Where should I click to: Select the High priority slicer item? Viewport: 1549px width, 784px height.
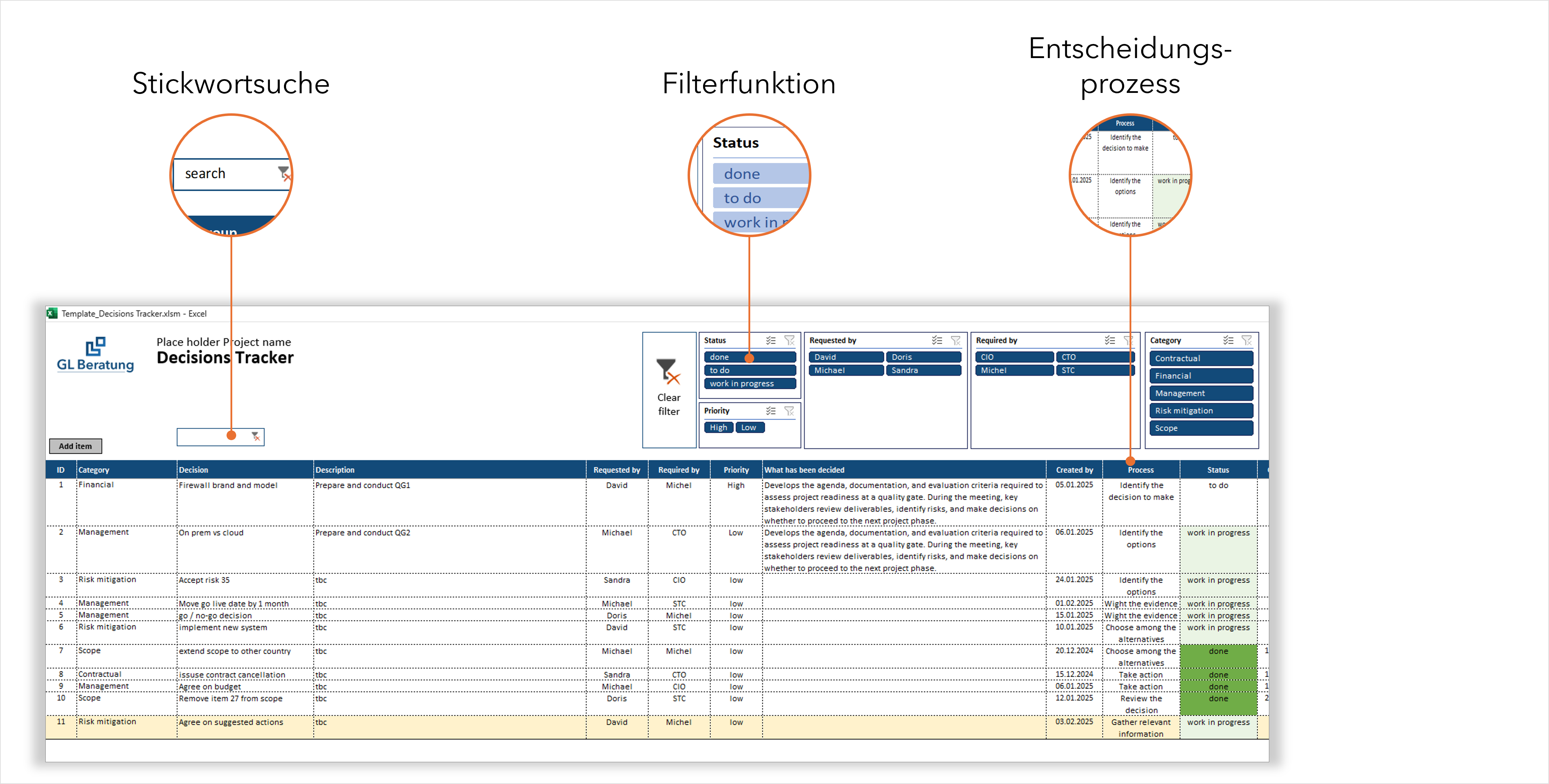(718, 428)
